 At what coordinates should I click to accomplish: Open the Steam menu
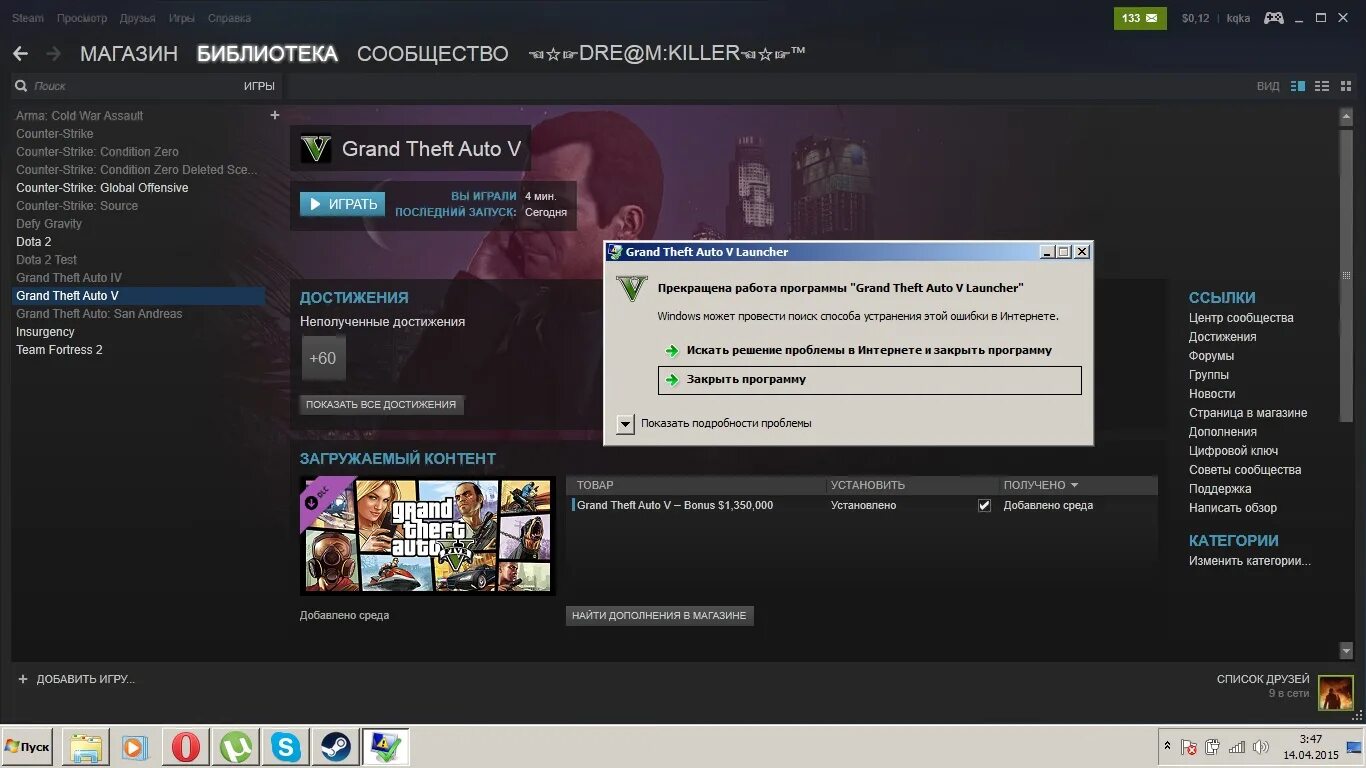pos(28,18)
